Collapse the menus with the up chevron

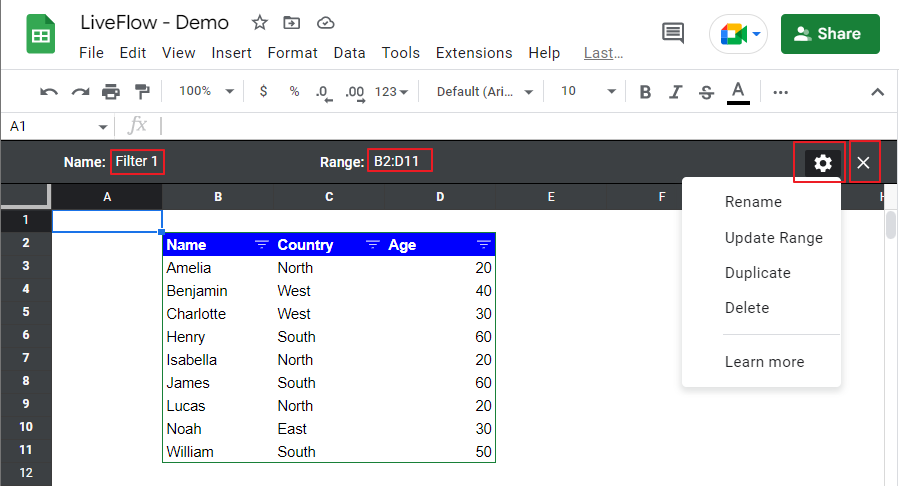[x=877, y=92]
